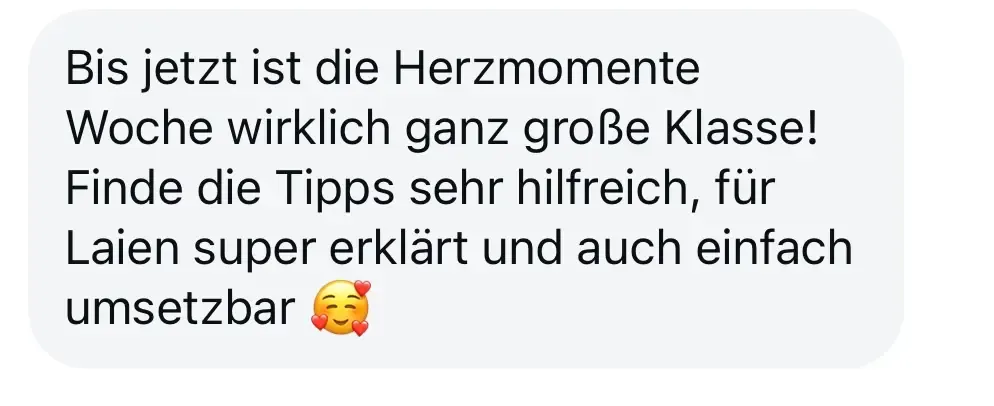This screenshot has width=994, height=406.
Task: Click the word "Bis" starting the message
Action: [x=96, y=68]
